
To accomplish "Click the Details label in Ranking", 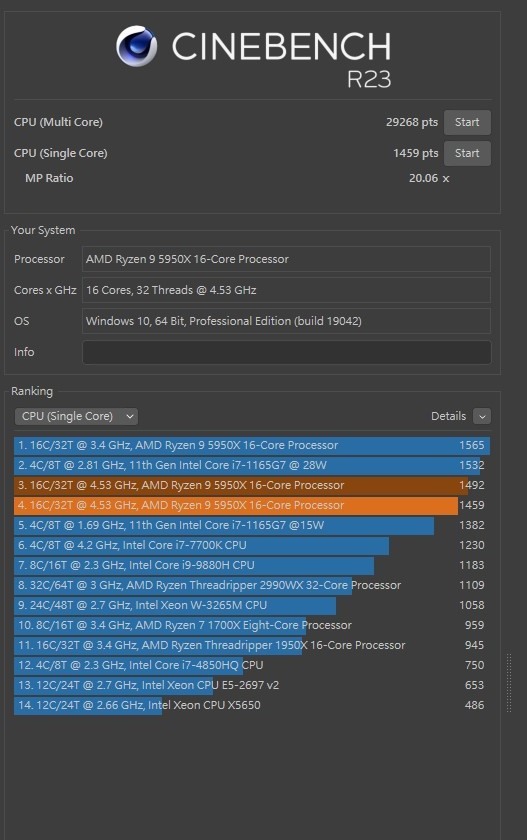I will tap(448, 416).
